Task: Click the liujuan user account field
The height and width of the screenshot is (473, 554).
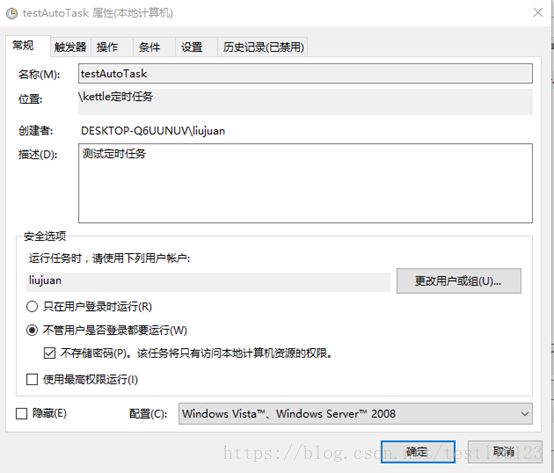Action: [208, 281]
